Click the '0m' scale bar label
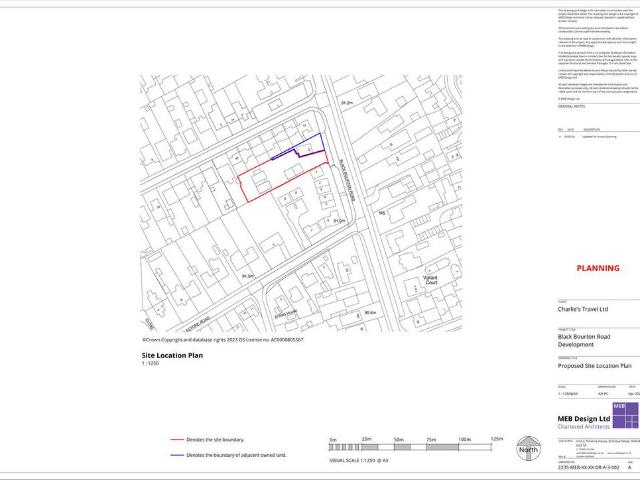Screen dimensions: 640x480 click(x=333, y=440)
